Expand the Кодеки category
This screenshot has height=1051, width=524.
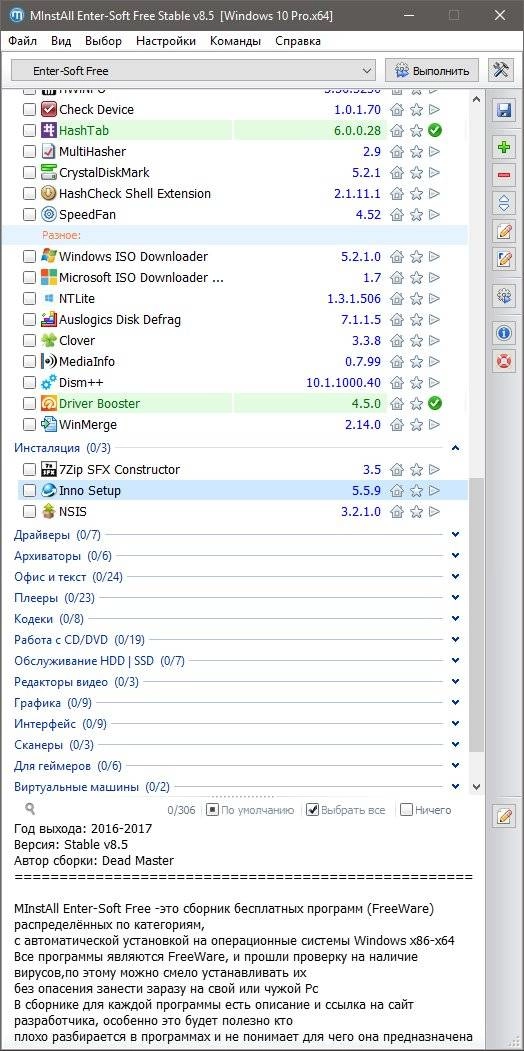click(x=456, y=619)
